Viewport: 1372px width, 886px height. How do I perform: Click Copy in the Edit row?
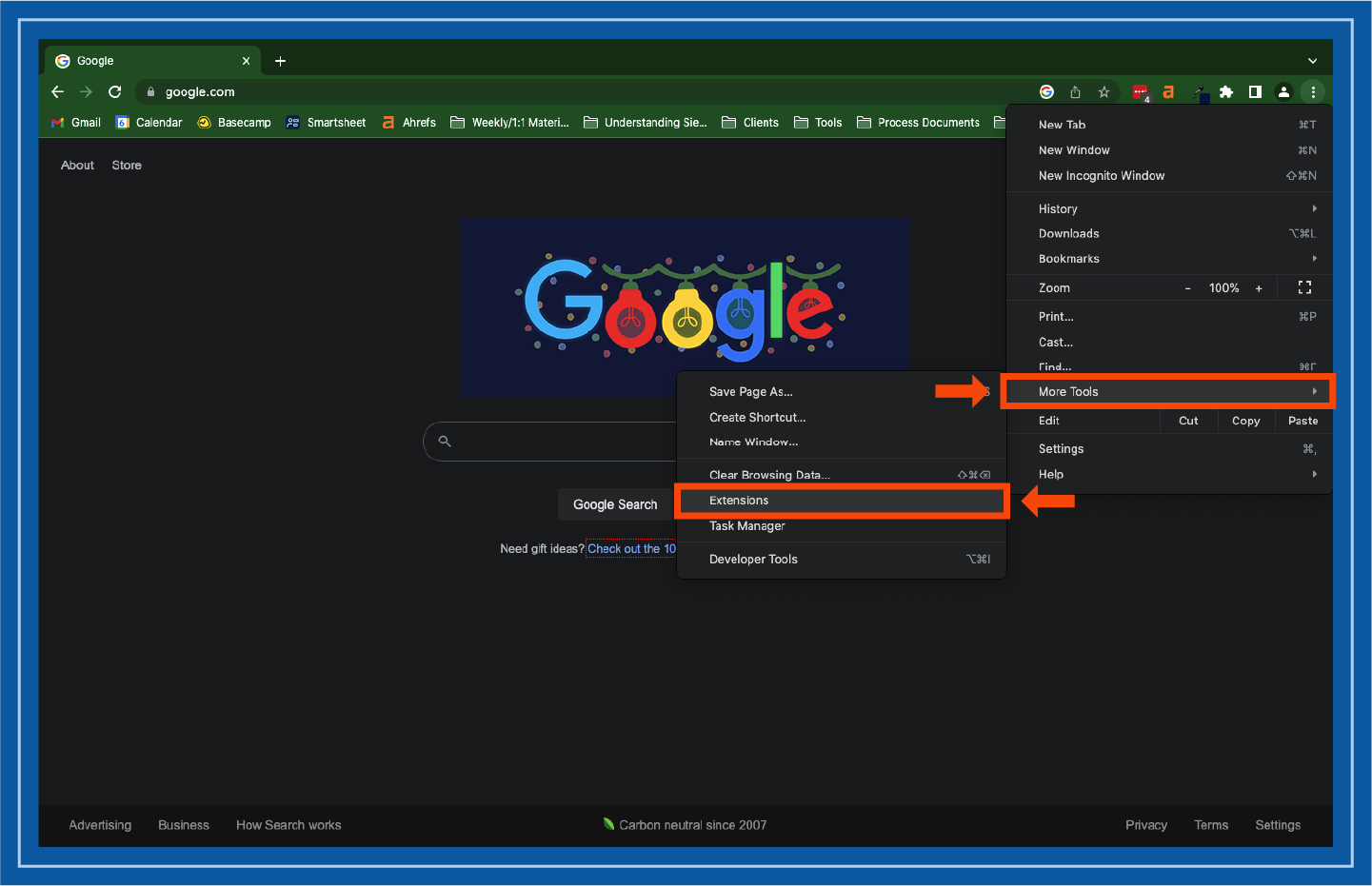pos(1245,421)
